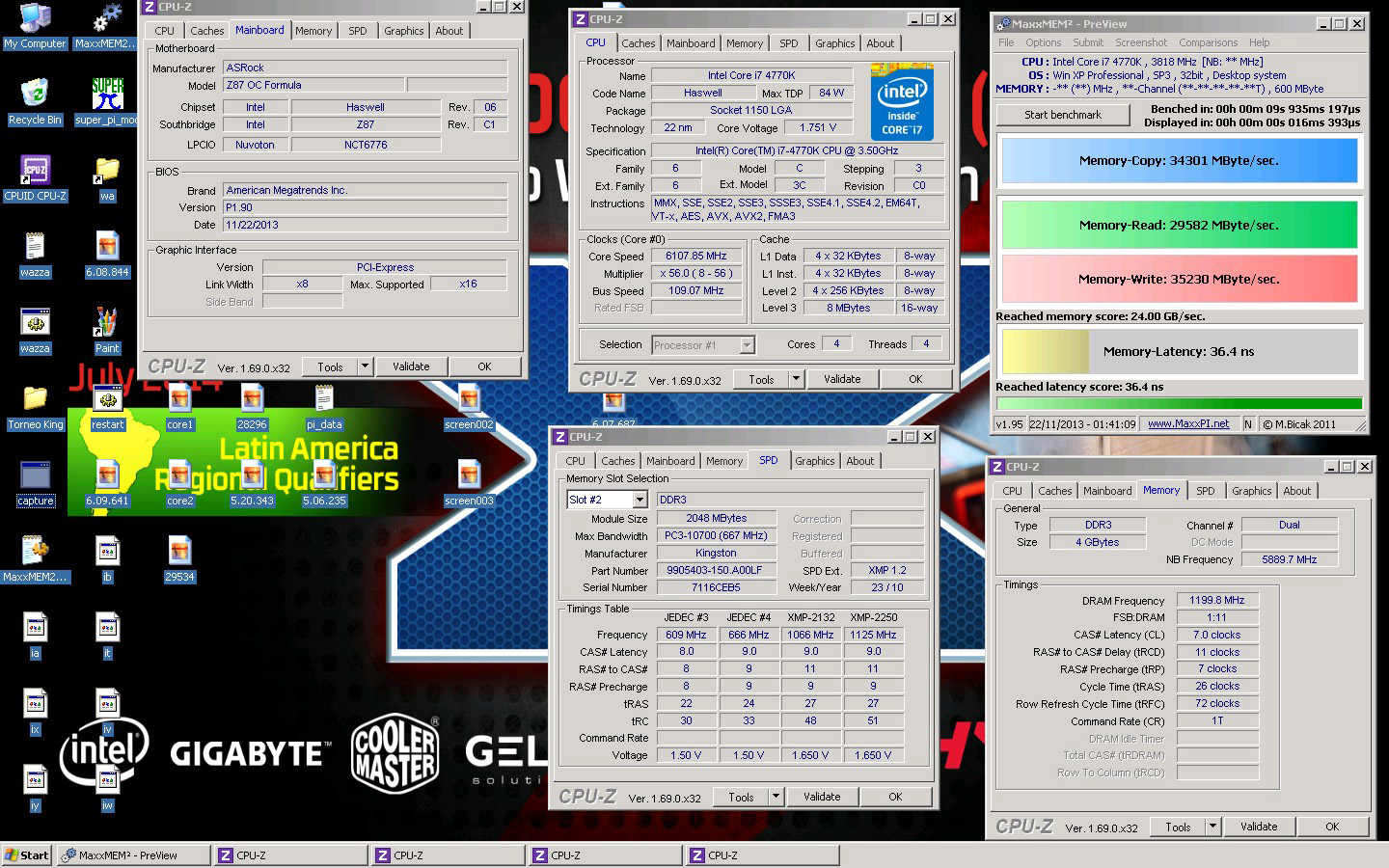Launch the super_pi_mod desktop shortcut

[x=107, y=101]
